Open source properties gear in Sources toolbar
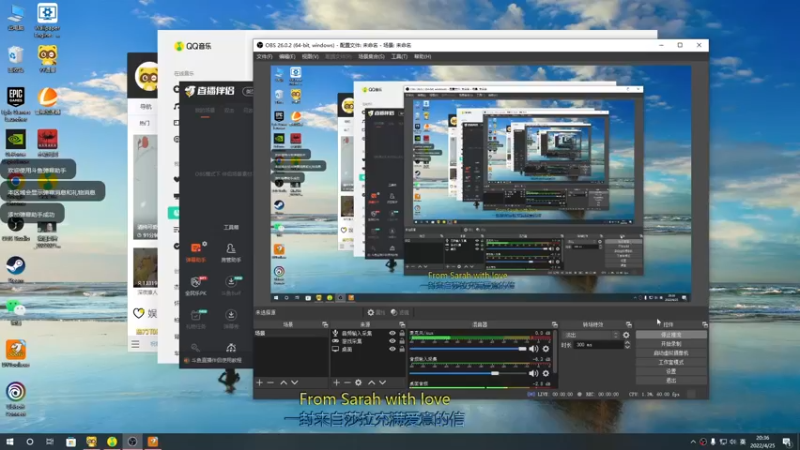The width and height of the screenshot is (800, 450). coord(358,382)
